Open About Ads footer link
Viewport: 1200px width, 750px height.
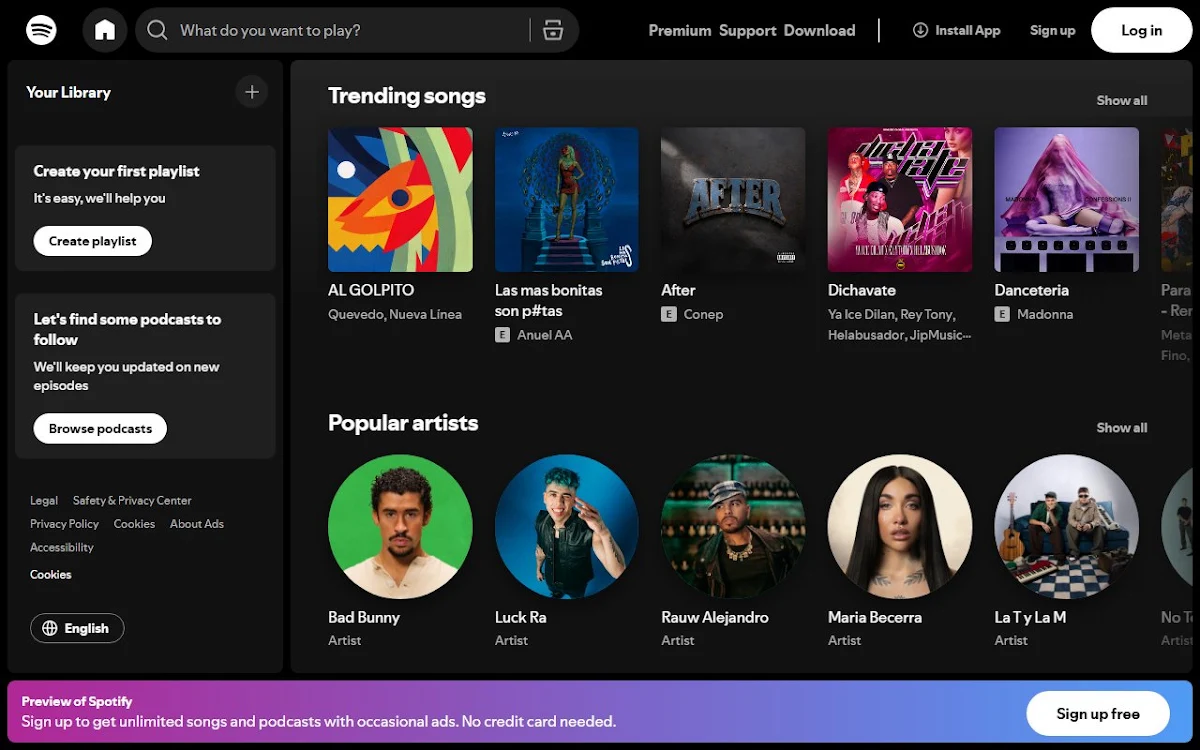coord(197,524)
